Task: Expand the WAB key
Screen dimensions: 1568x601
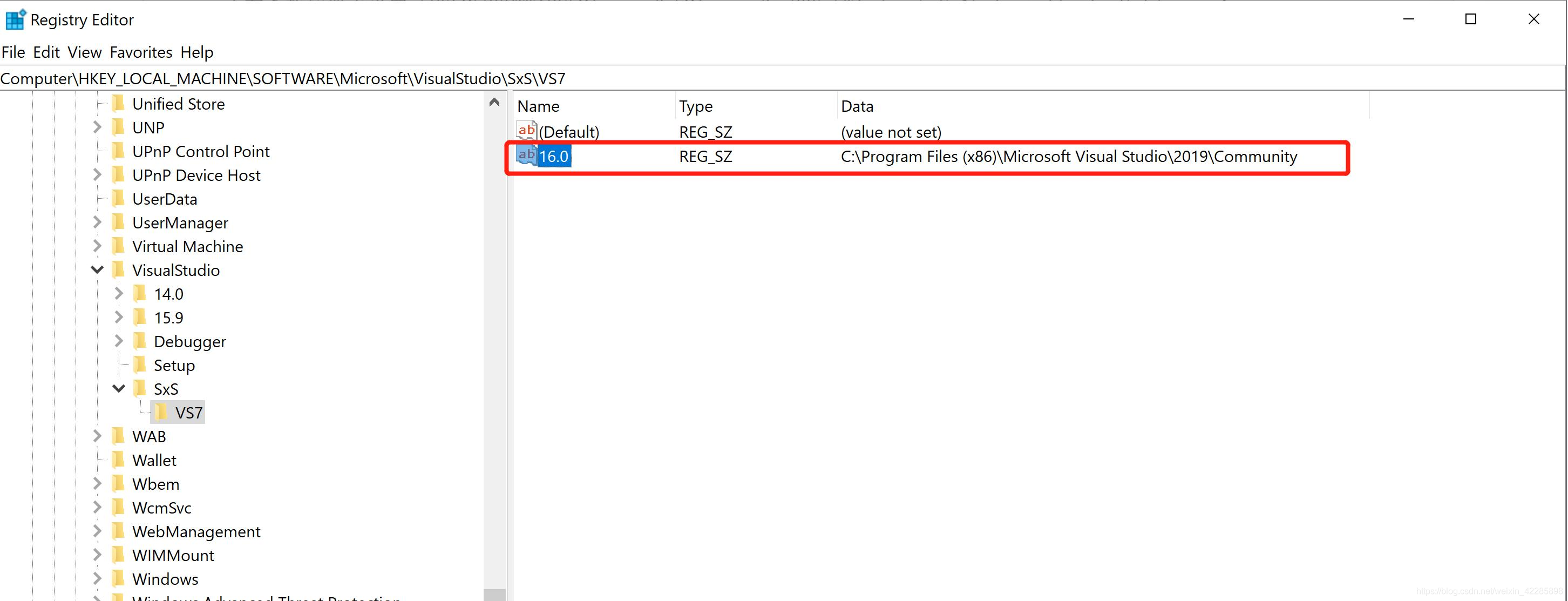Action: [x=97, y=436]
